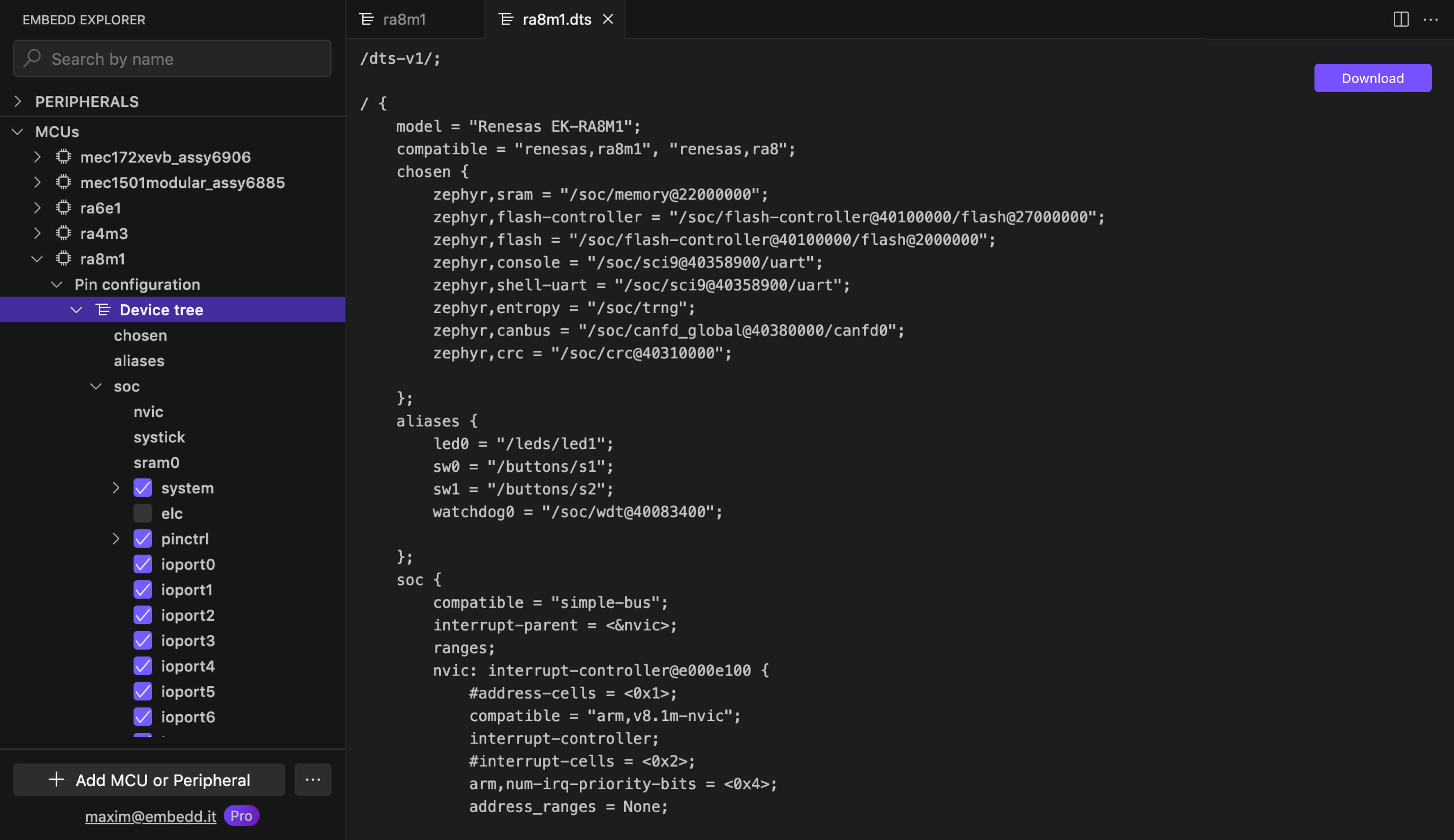Close the ra8m1.dts tab
1454x840 pixels.
[608, 19]
